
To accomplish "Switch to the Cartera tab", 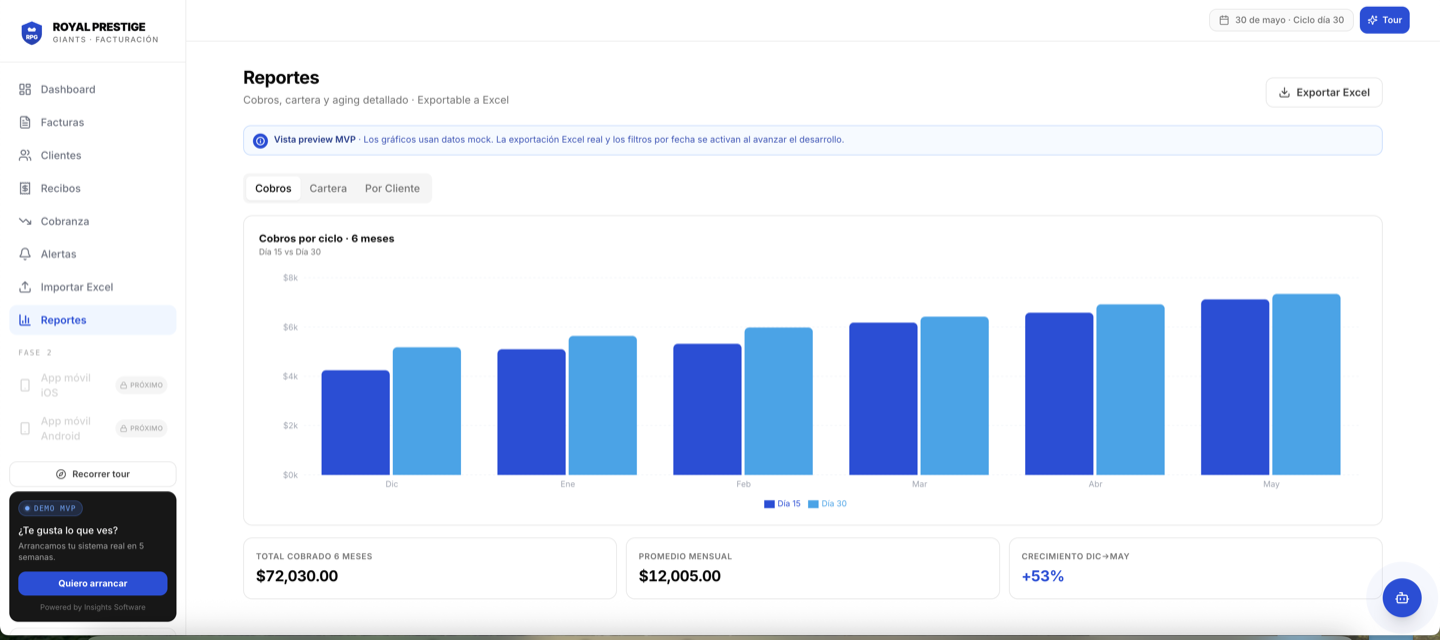I will 328,188.
